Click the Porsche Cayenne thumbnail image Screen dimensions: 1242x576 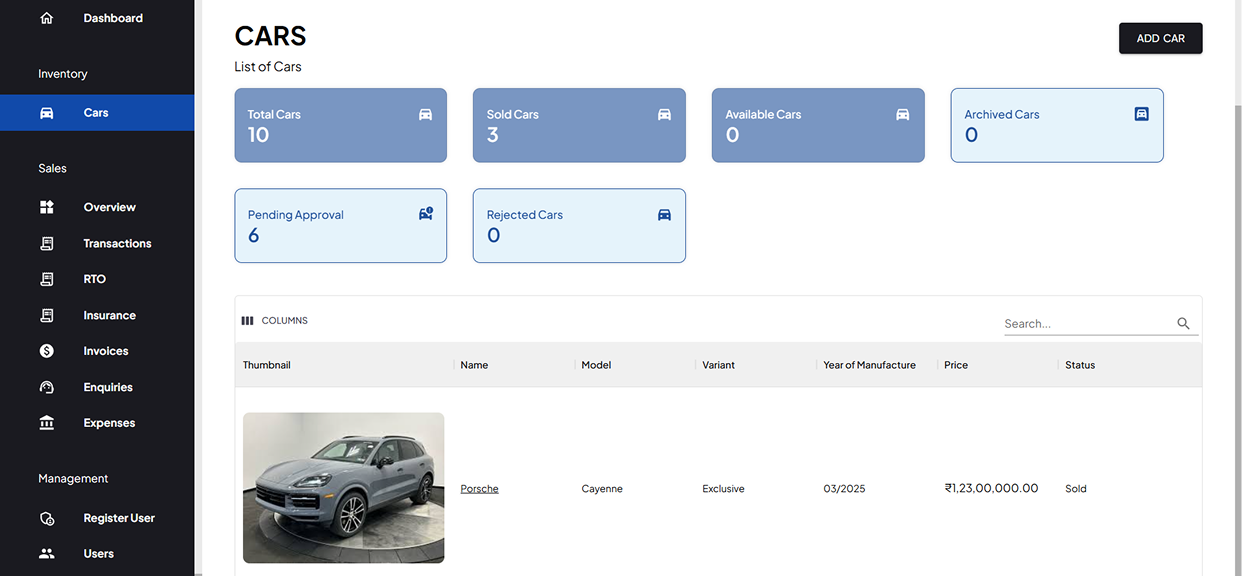point(343,488)
